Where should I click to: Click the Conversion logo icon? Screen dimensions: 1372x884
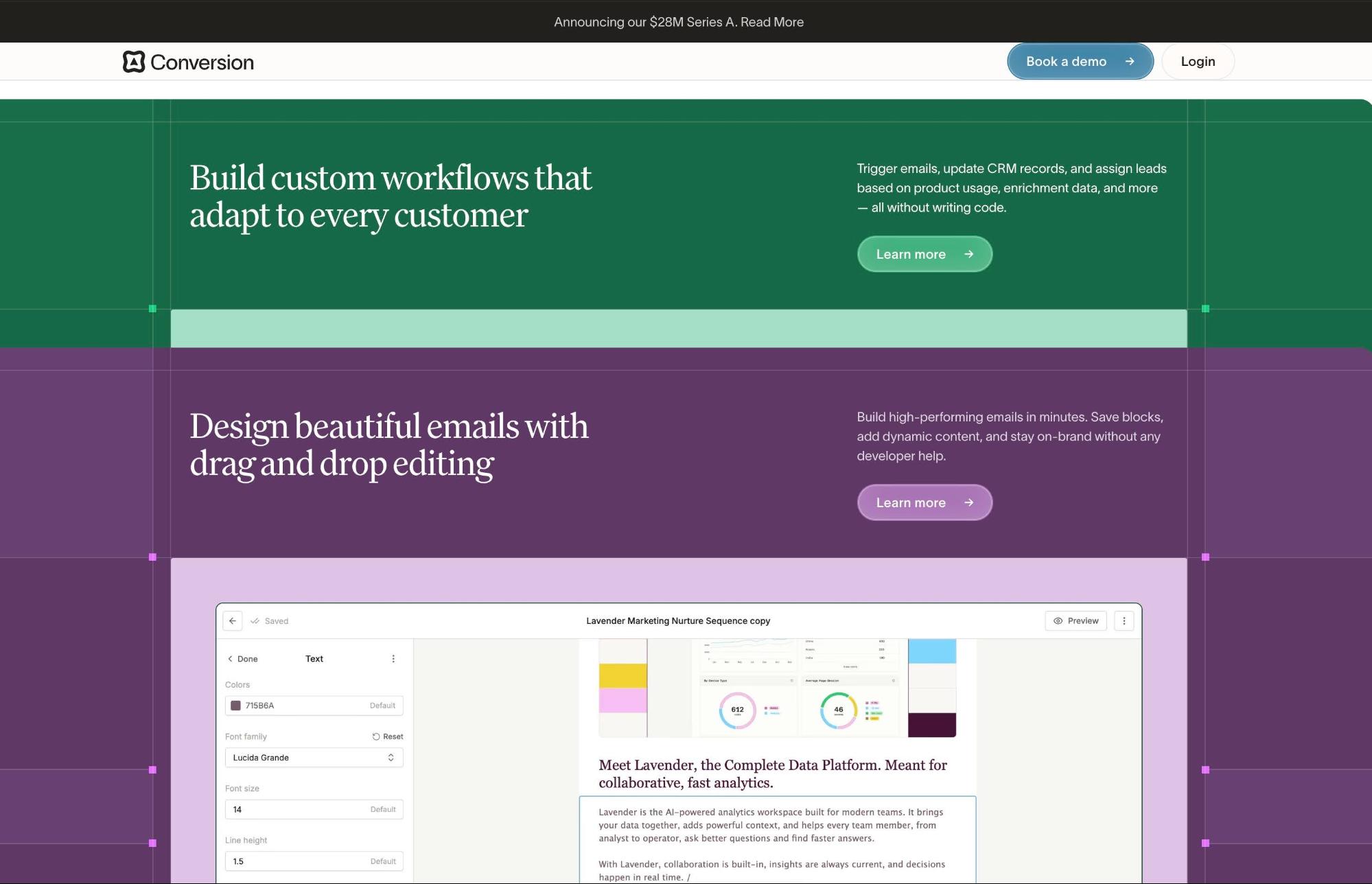pyautogui.click(x=134, y=62)
